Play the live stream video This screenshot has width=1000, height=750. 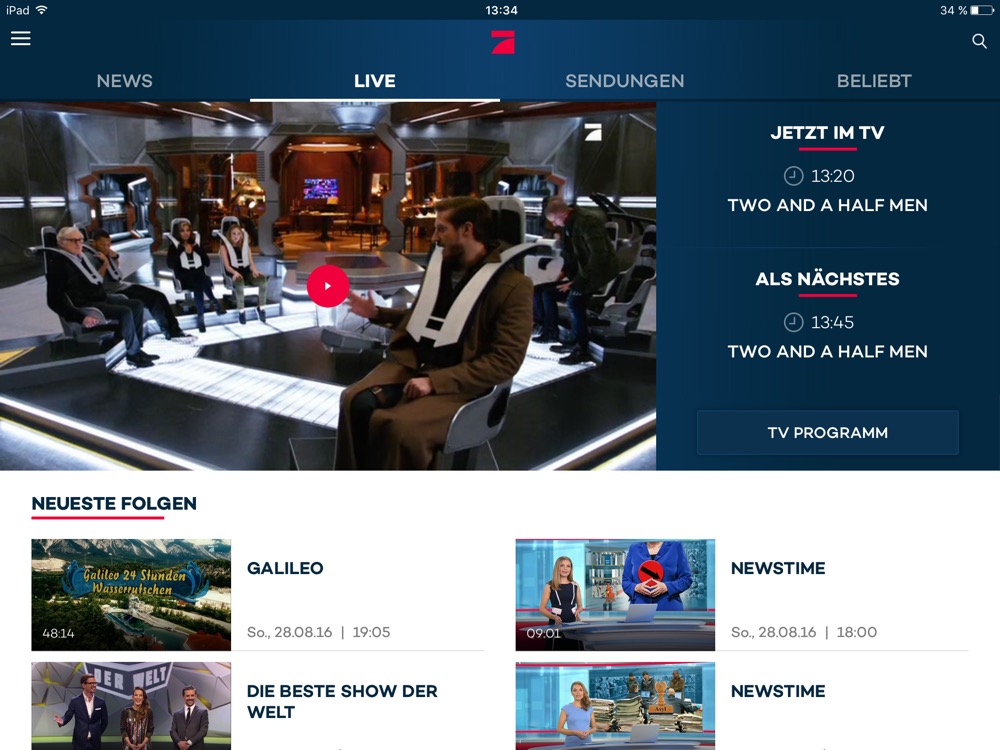[328, 286]
